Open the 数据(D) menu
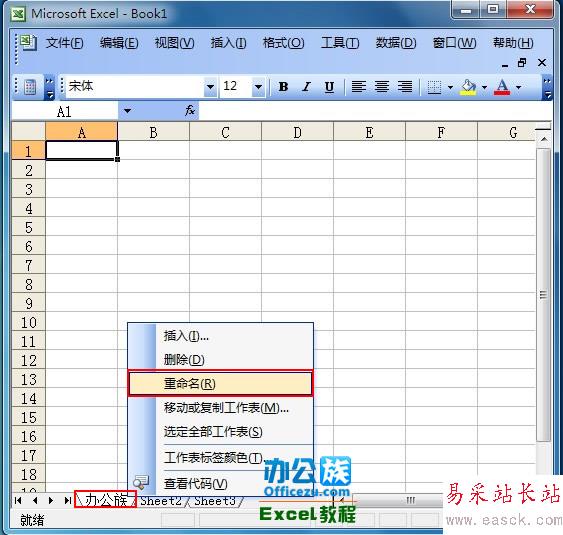Image resolution: width=563 pixels, height=535 pixels. pyautogui.click(x=396, y=43)
